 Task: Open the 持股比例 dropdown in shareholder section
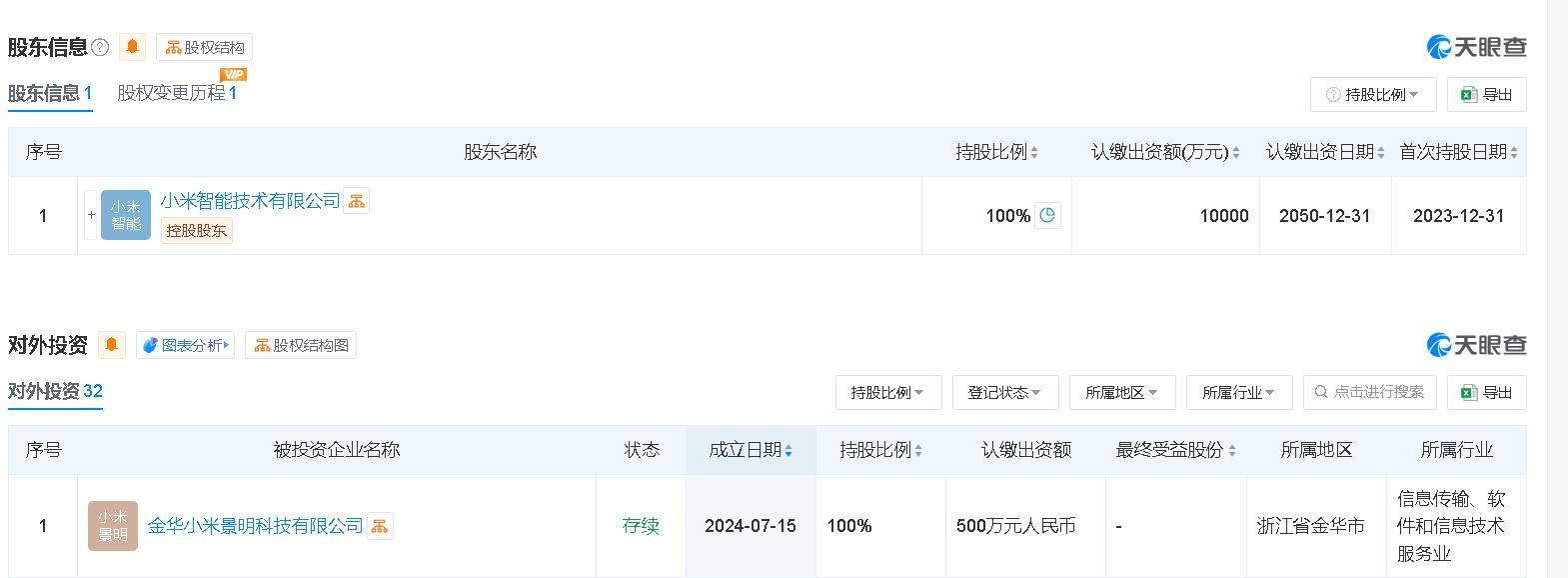pyautogui.click(x=1373, y=94)
